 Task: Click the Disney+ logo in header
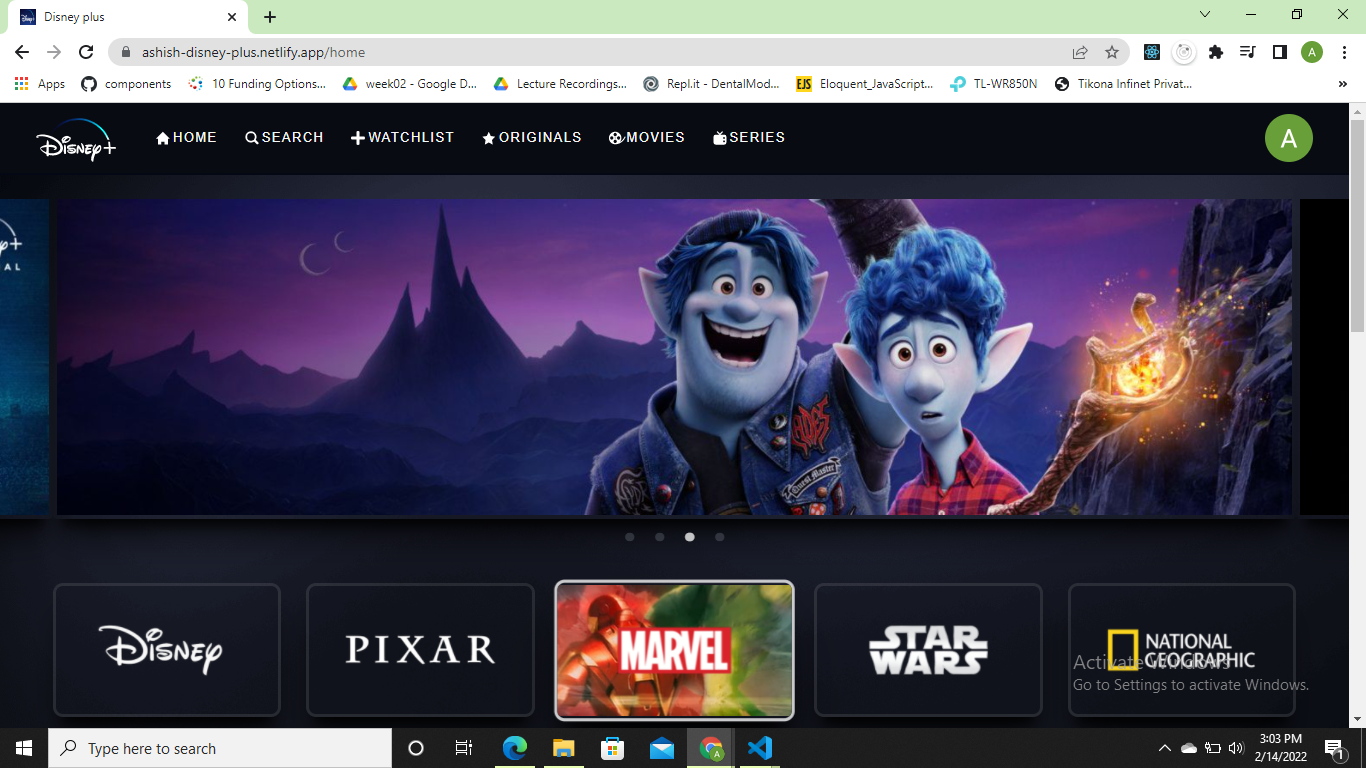click(x=76, y=139)
